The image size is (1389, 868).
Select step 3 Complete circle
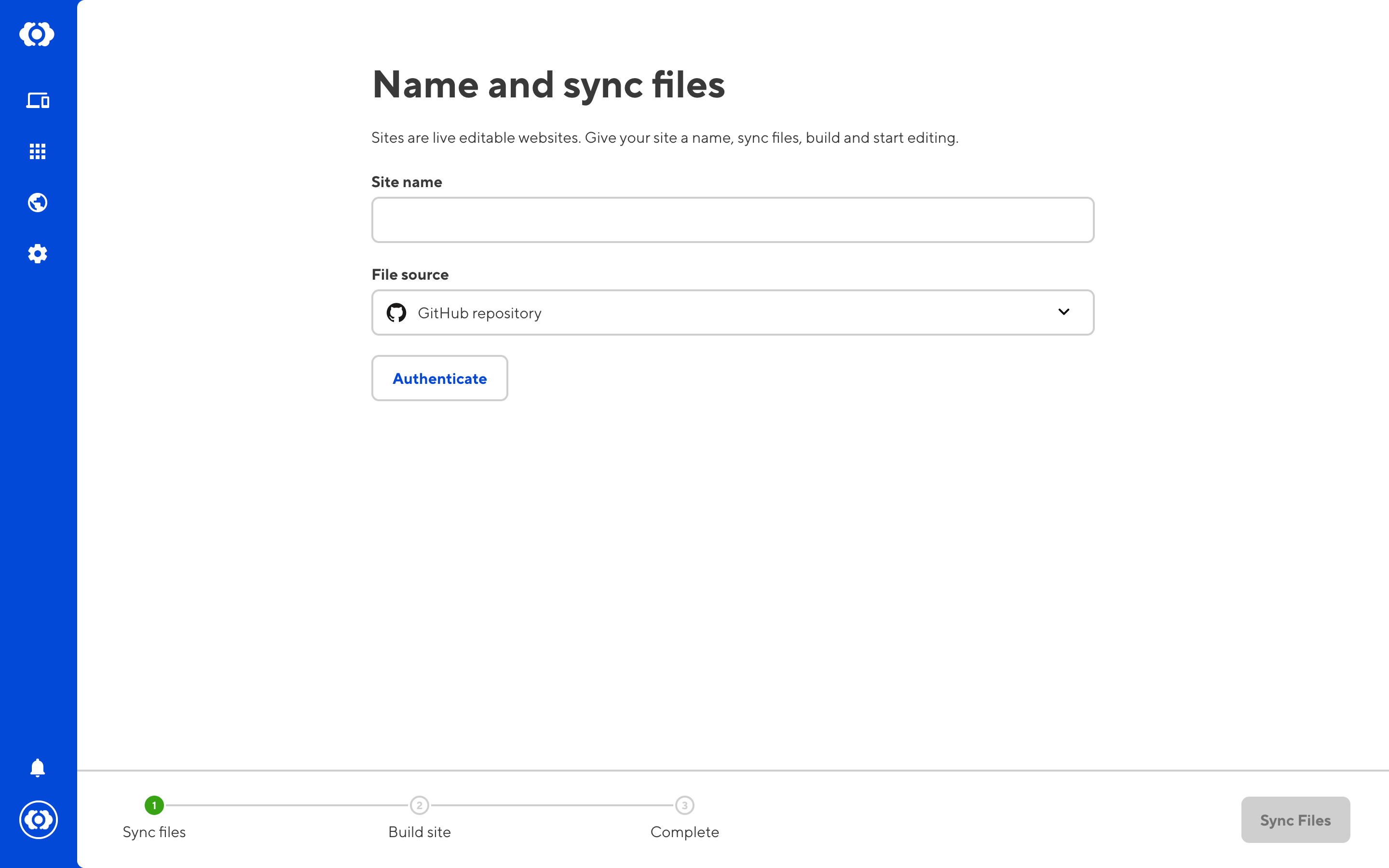685,805
